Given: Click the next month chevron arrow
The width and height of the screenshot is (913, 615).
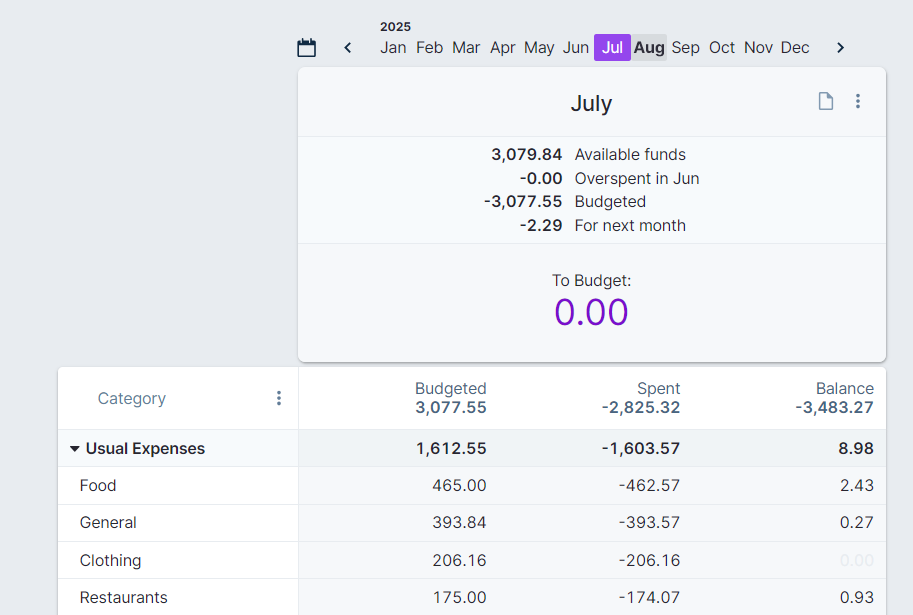Looking at the screenshot, I should tap(840, 47).
